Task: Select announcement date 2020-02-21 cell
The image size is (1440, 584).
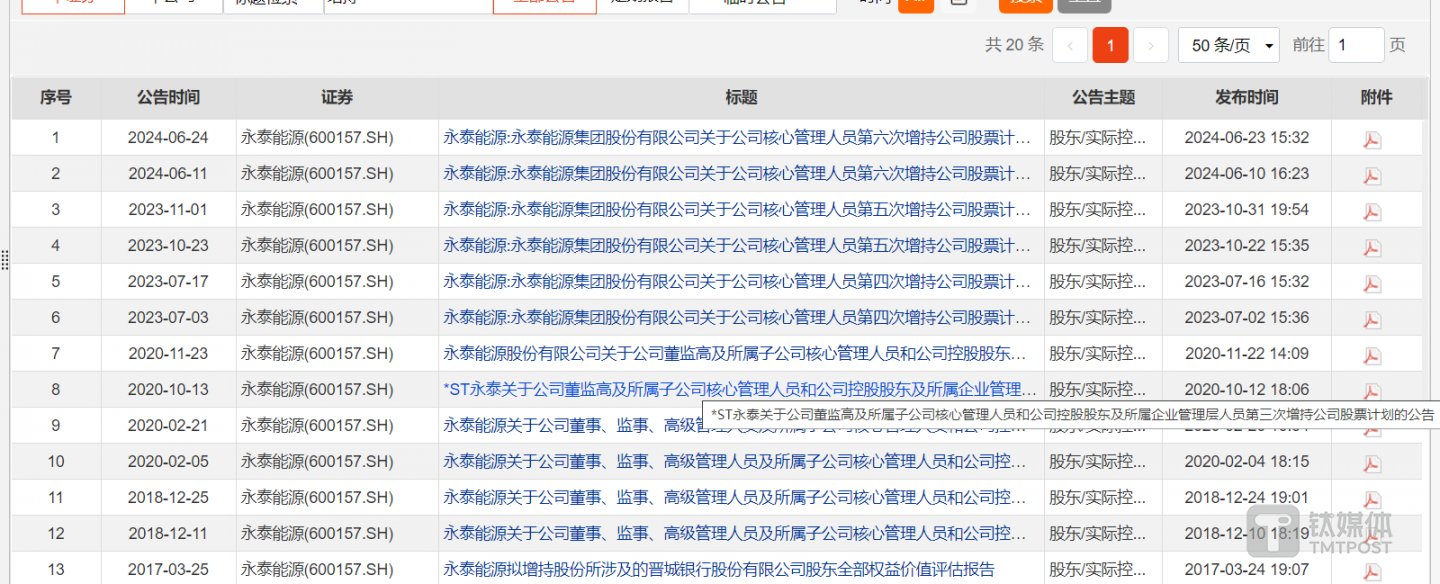Action: [x=168, y=426]
